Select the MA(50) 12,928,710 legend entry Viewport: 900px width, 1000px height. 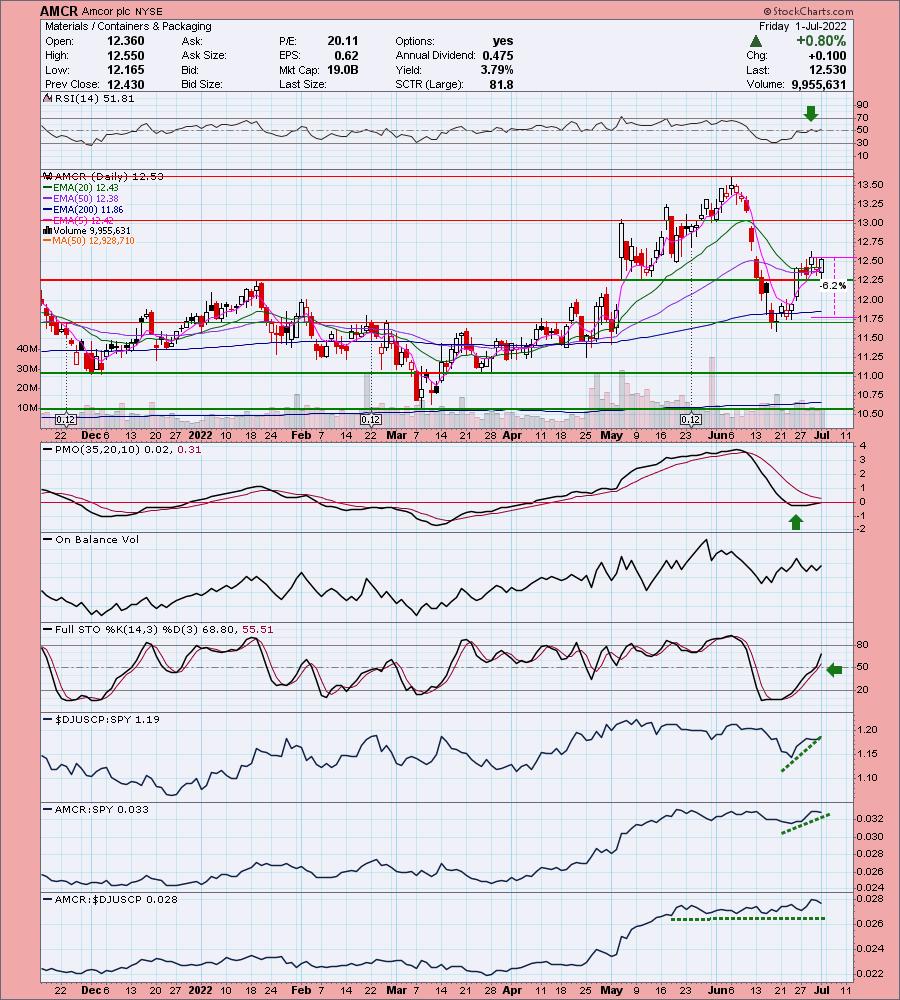(89, 240)
